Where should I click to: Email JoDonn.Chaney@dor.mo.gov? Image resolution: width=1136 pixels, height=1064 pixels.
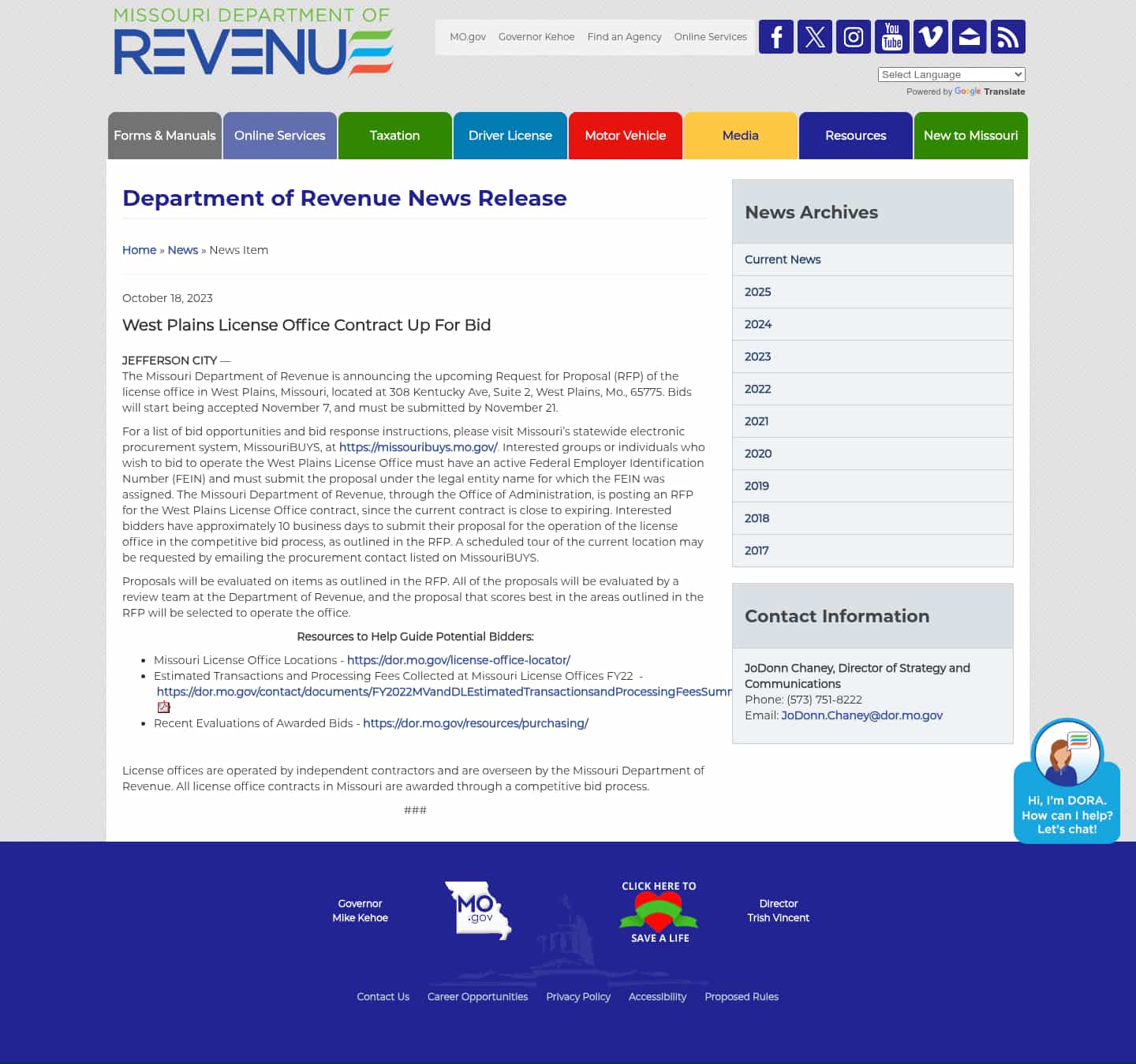861,715
